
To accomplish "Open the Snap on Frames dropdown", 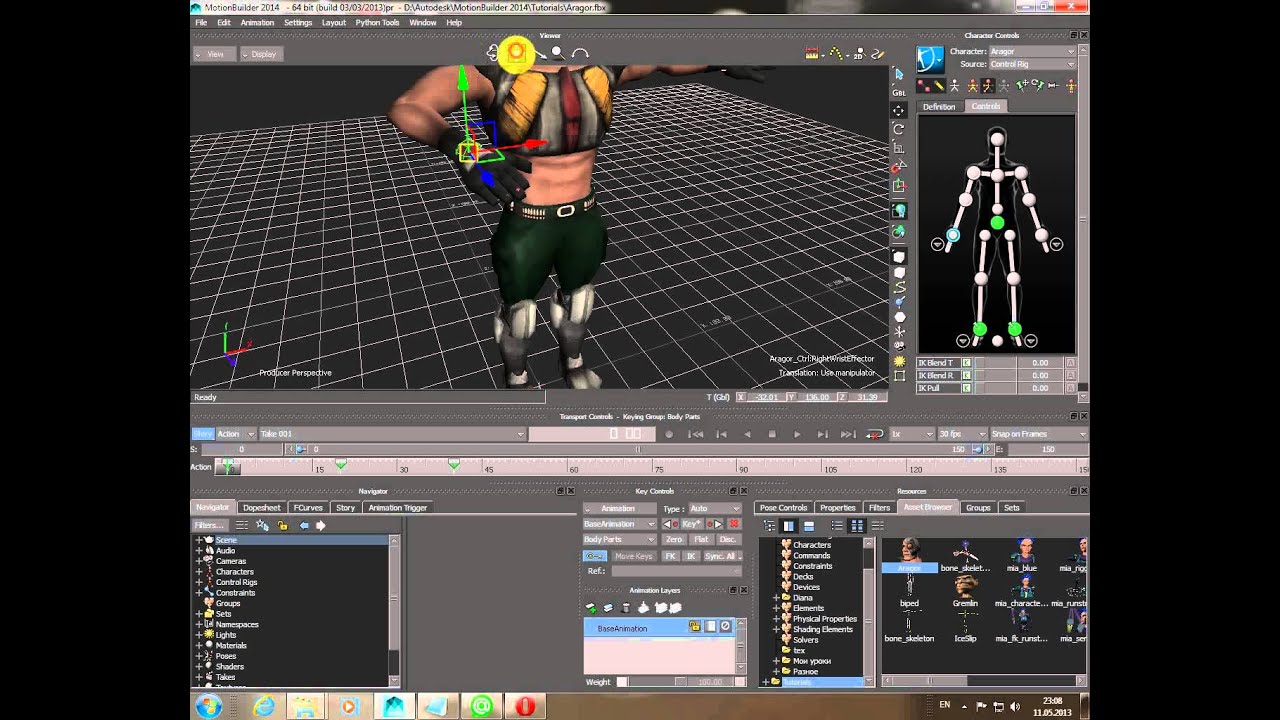I will click(x=1038, y=434).
